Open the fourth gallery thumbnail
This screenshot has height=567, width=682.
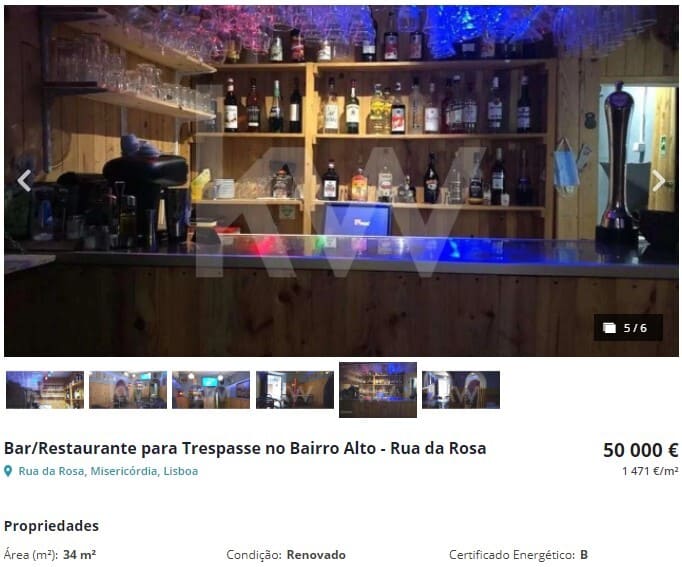click(x=295, y=390)
